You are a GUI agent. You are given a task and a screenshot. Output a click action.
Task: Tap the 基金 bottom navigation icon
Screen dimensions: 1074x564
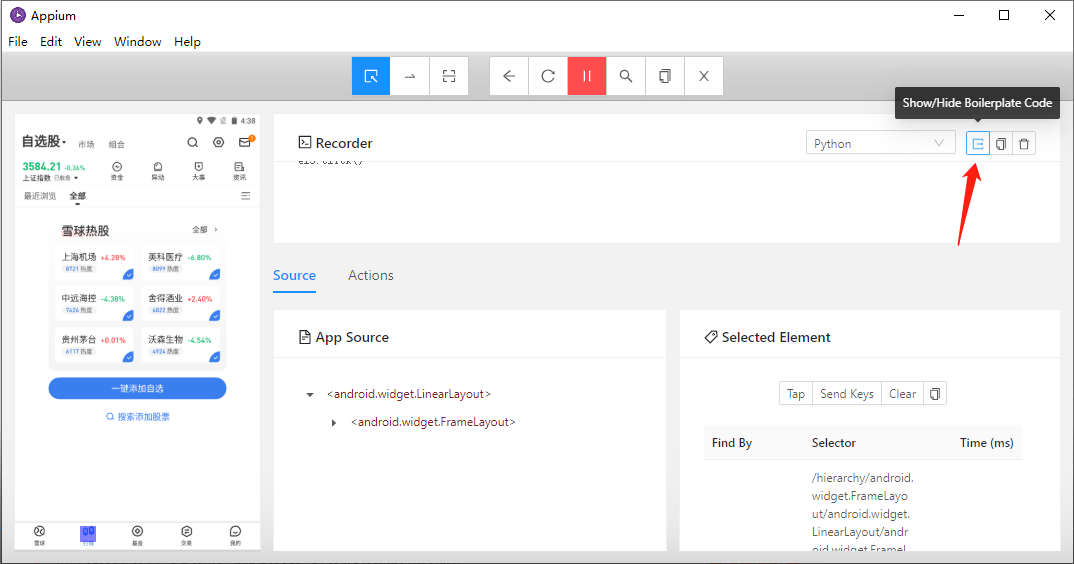click(138, 535)
